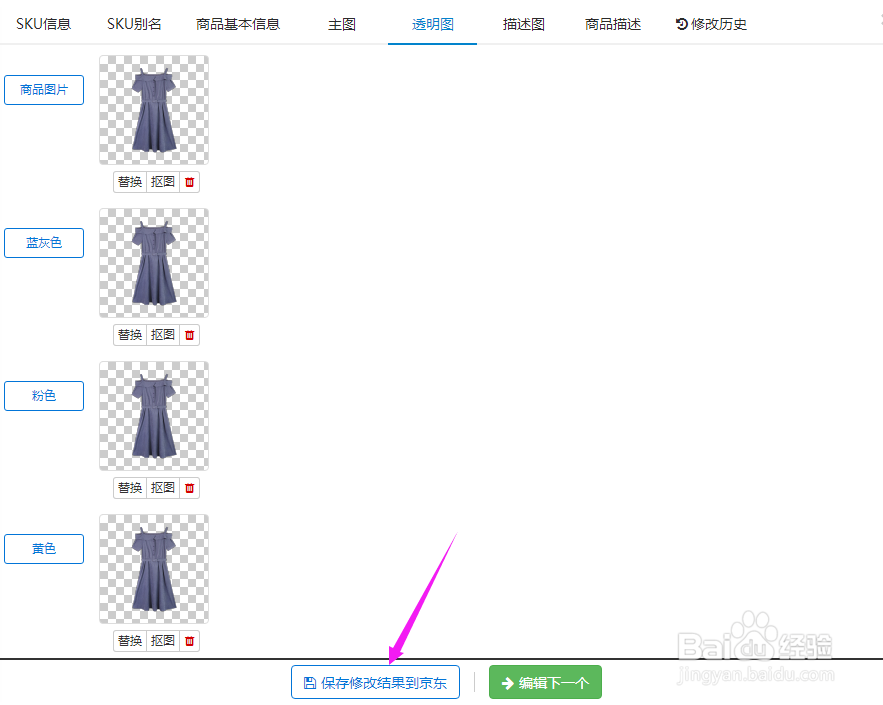Image resolution: width=883 pixels, height=705 pixels.
Task: Replace the 粉色 image via 替换
Action: click(130, 488)
